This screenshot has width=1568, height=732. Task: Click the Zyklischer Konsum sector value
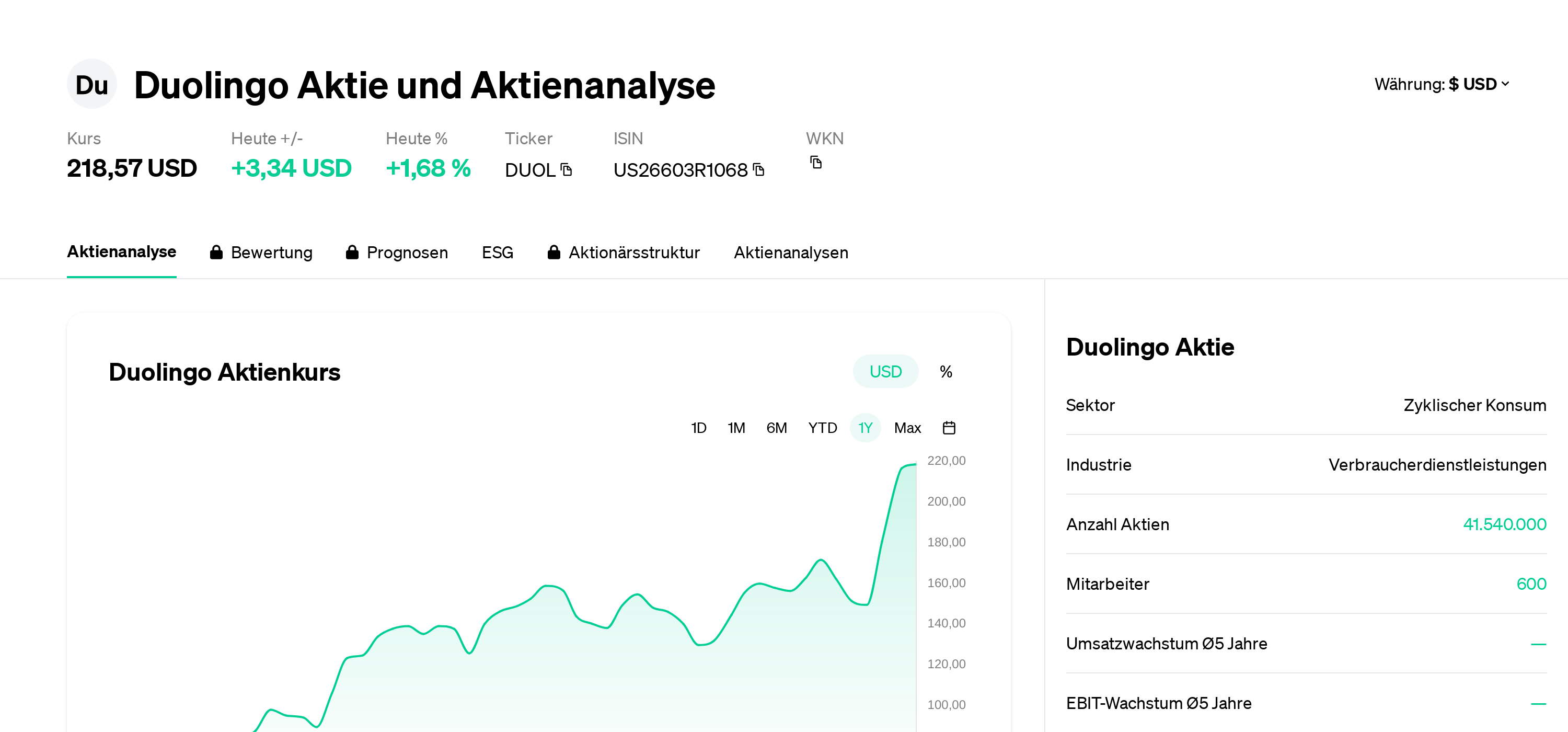[1474, 405]
